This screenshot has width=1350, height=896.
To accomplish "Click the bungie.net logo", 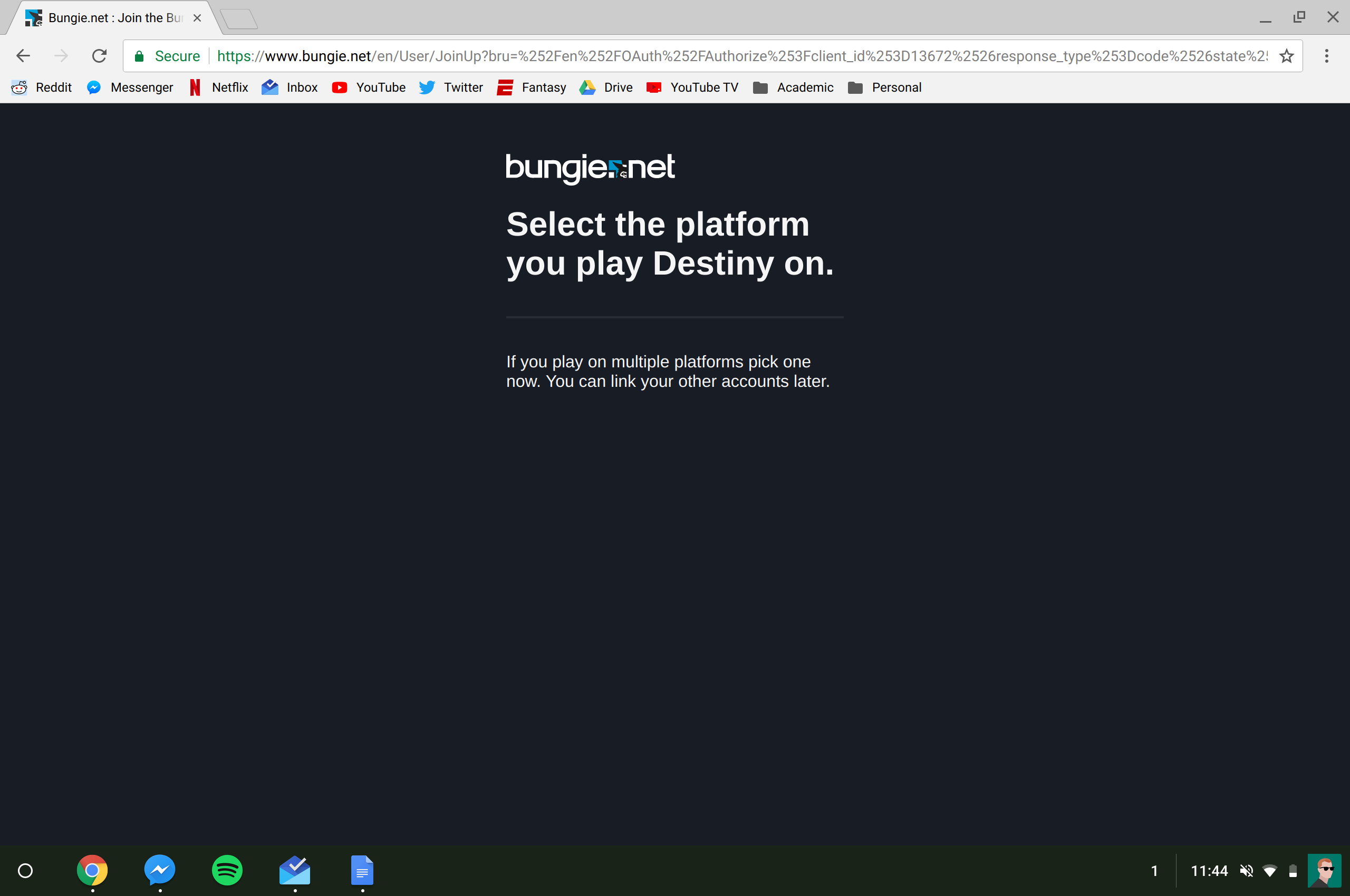I will (x=590, y=168).
